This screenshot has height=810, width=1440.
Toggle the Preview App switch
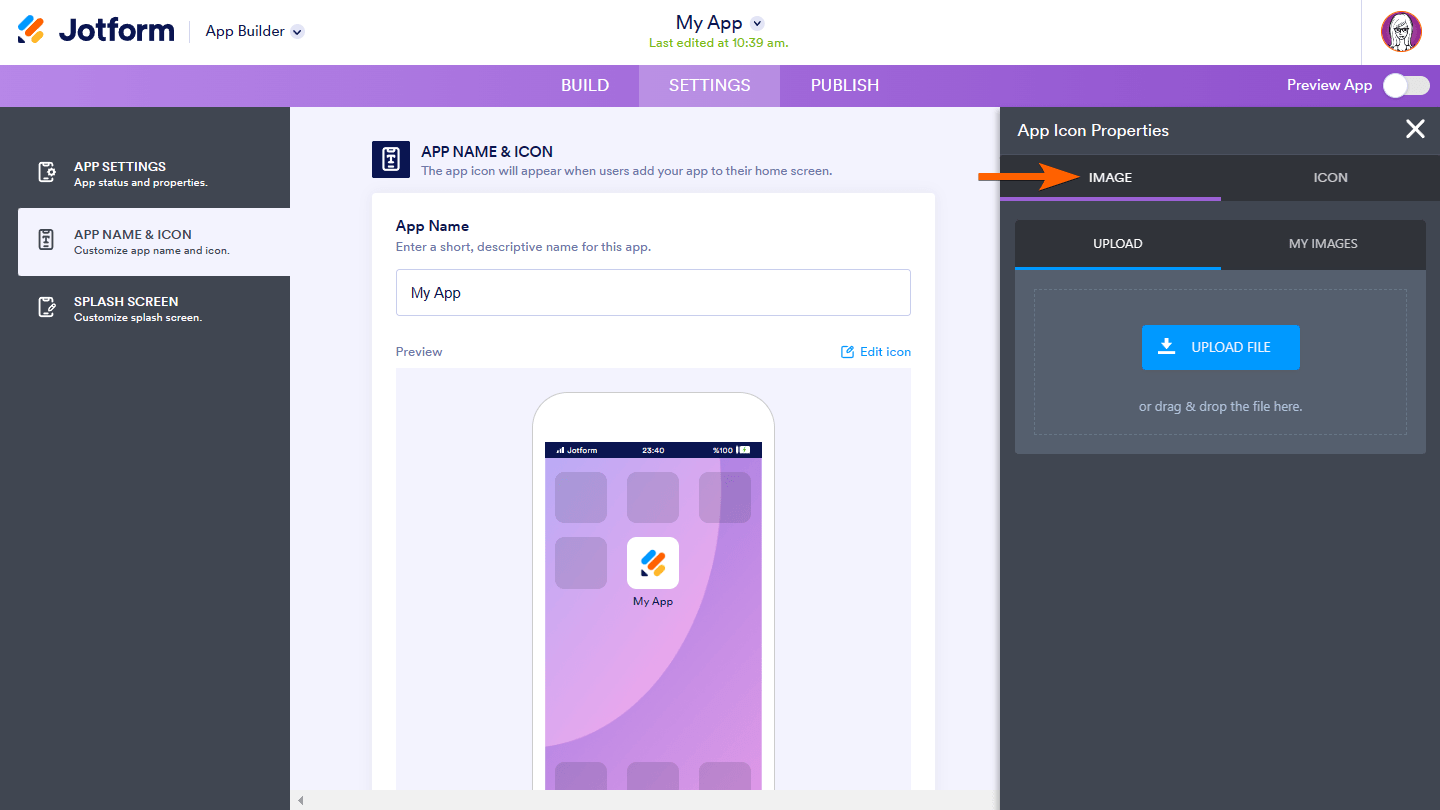pos(1406,85)
